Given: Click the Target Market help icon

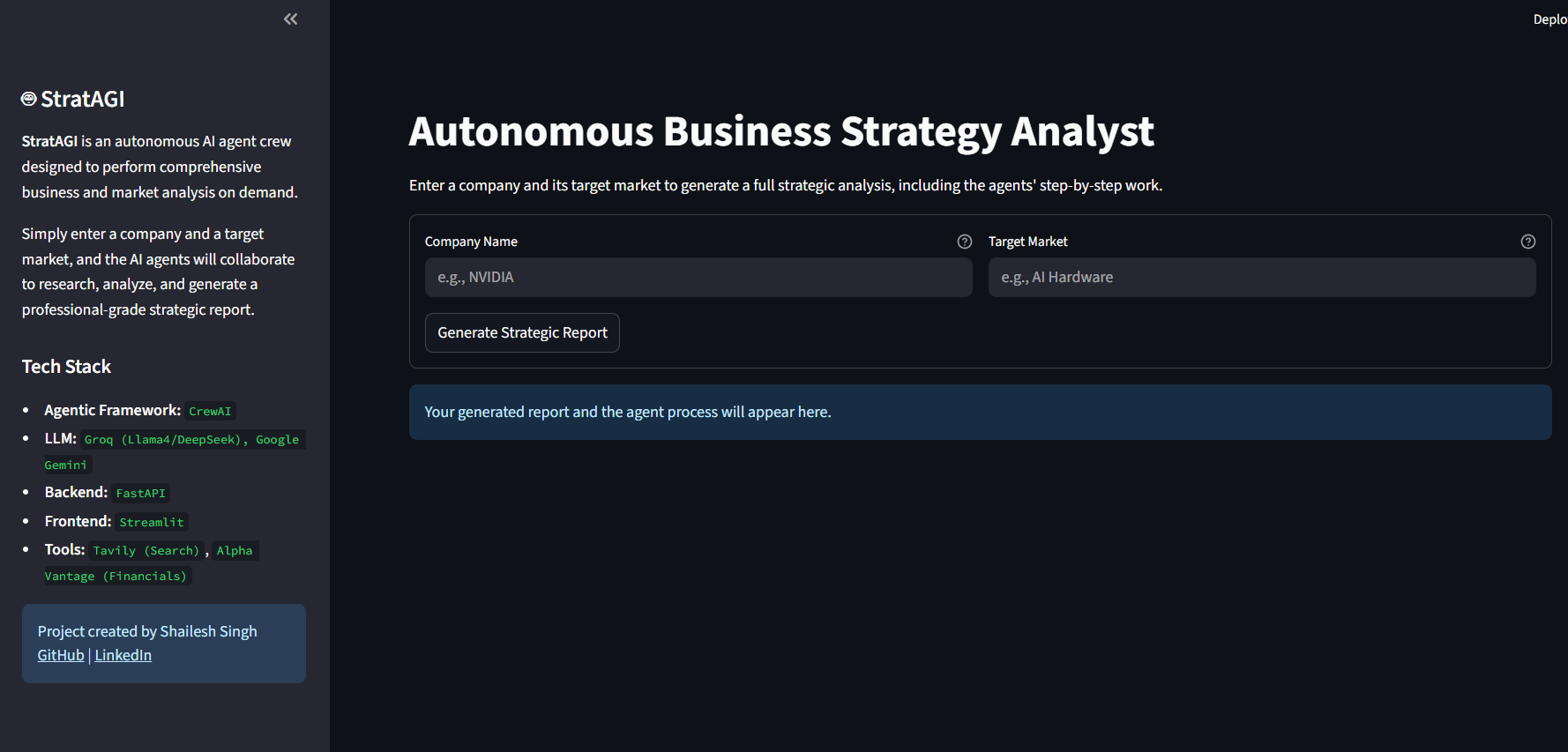Looking at the screenshot, I should click(x=1528, y=242).
